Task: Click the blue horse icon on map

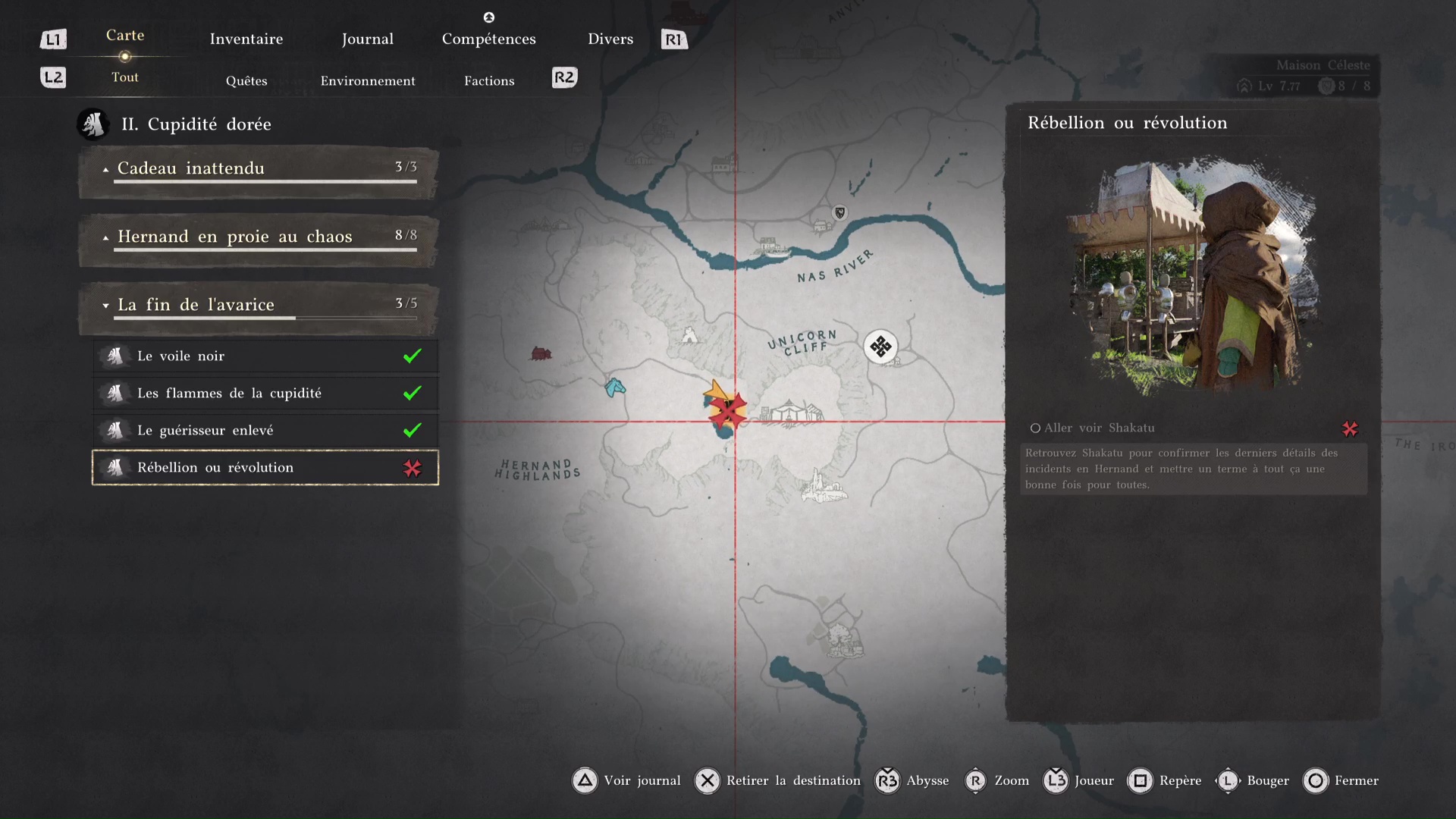Action: pos(615,388)
